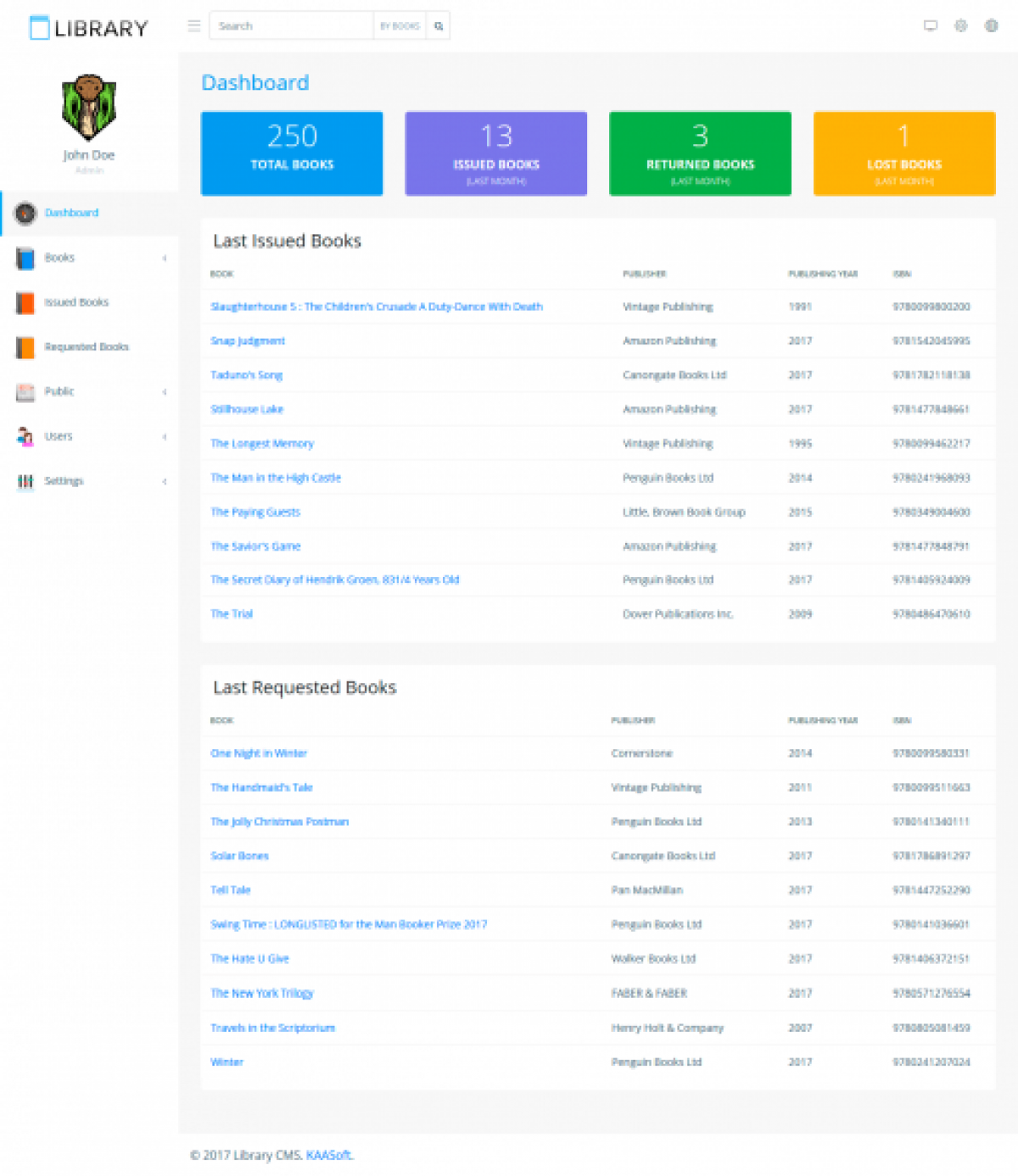Open The Handmaid's Tale link
Screen dimensions: 1018x1176
coord(260,787)
